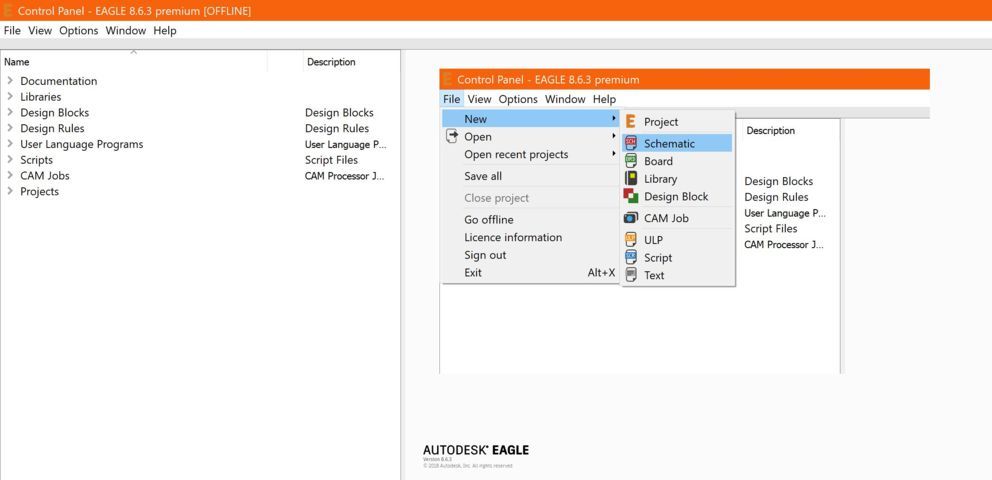The image size is (992, 480).
Task: Open the File menu in main window
Action: pyautogui.click(x=12, y=30)
